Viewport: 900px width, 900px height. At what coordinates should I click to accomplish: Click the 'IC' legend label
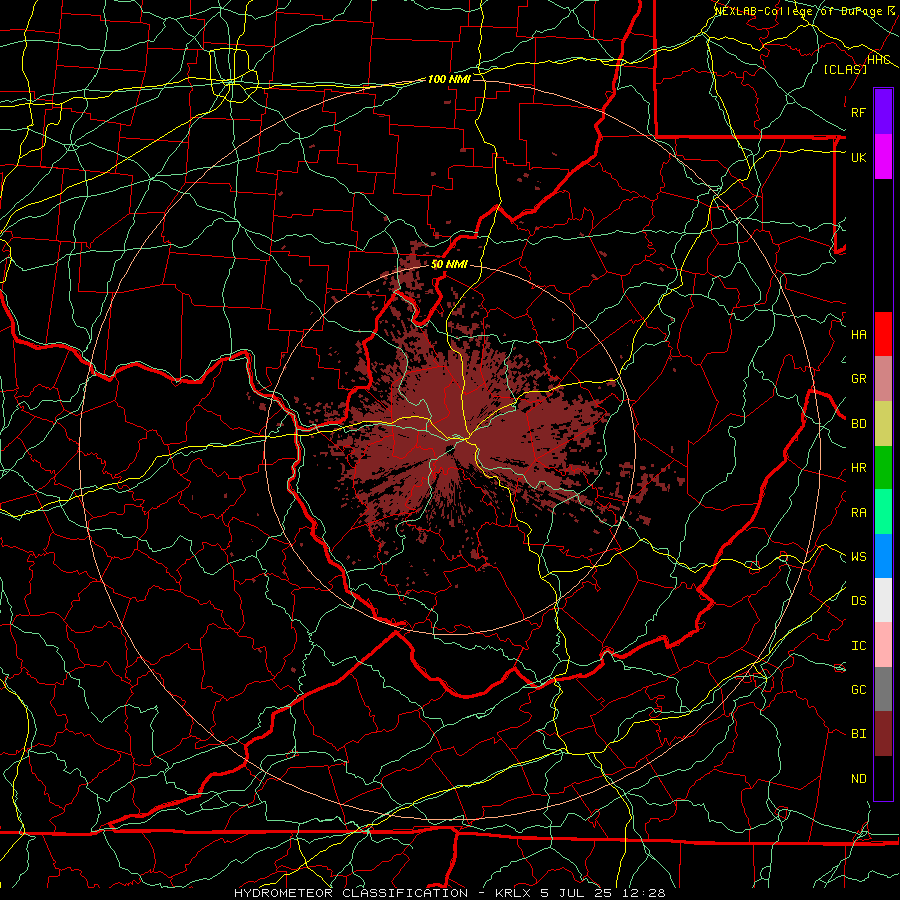coord(859,646)
